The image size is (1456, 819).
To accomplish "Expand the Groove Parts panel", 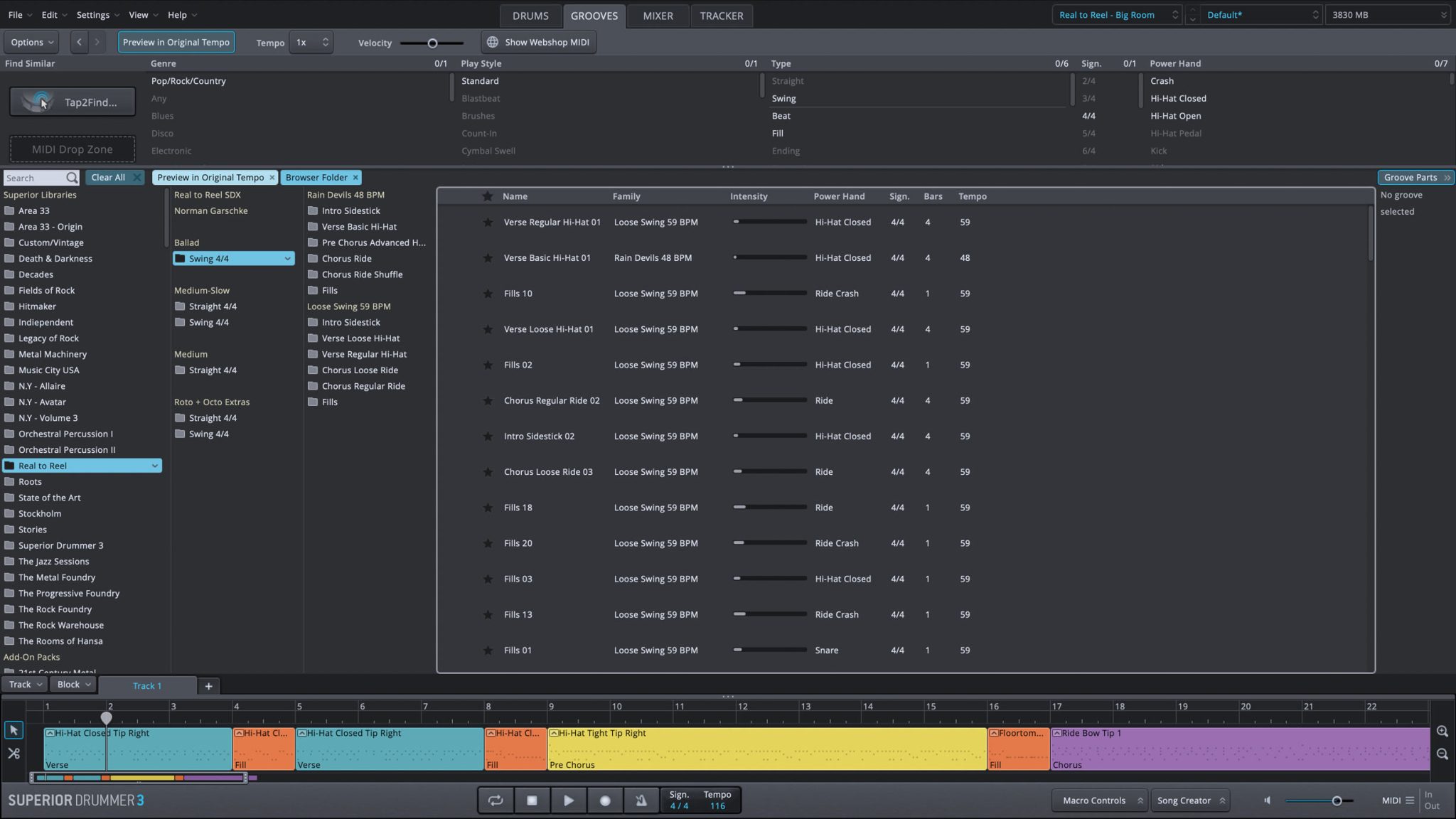I will tap(1416, 178).
